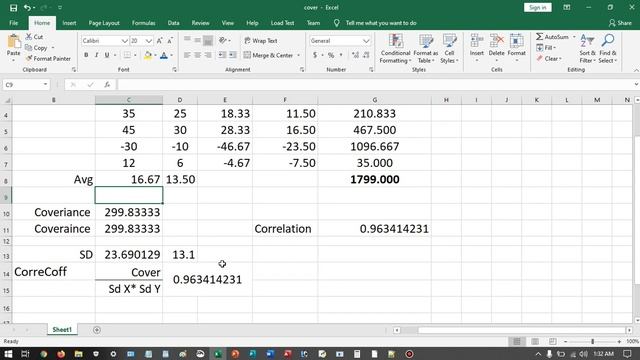Image resolution: width=640 pixels, height=360 pixels.
Task: Apply Font Color red A
Action: coord(164,55)
